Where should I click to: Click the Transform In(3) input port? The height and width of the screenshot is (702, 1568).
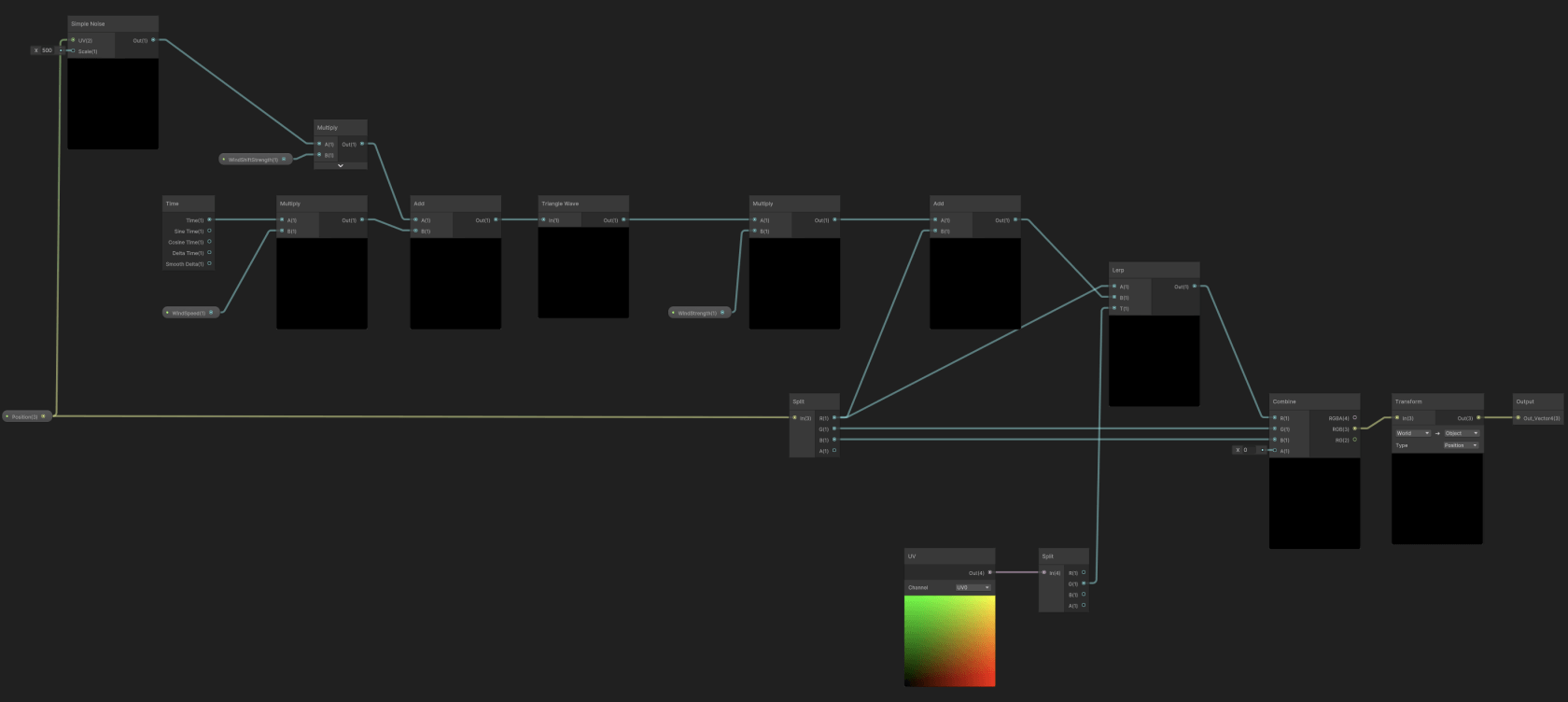pyautogui.click(x=1397, y=418)
